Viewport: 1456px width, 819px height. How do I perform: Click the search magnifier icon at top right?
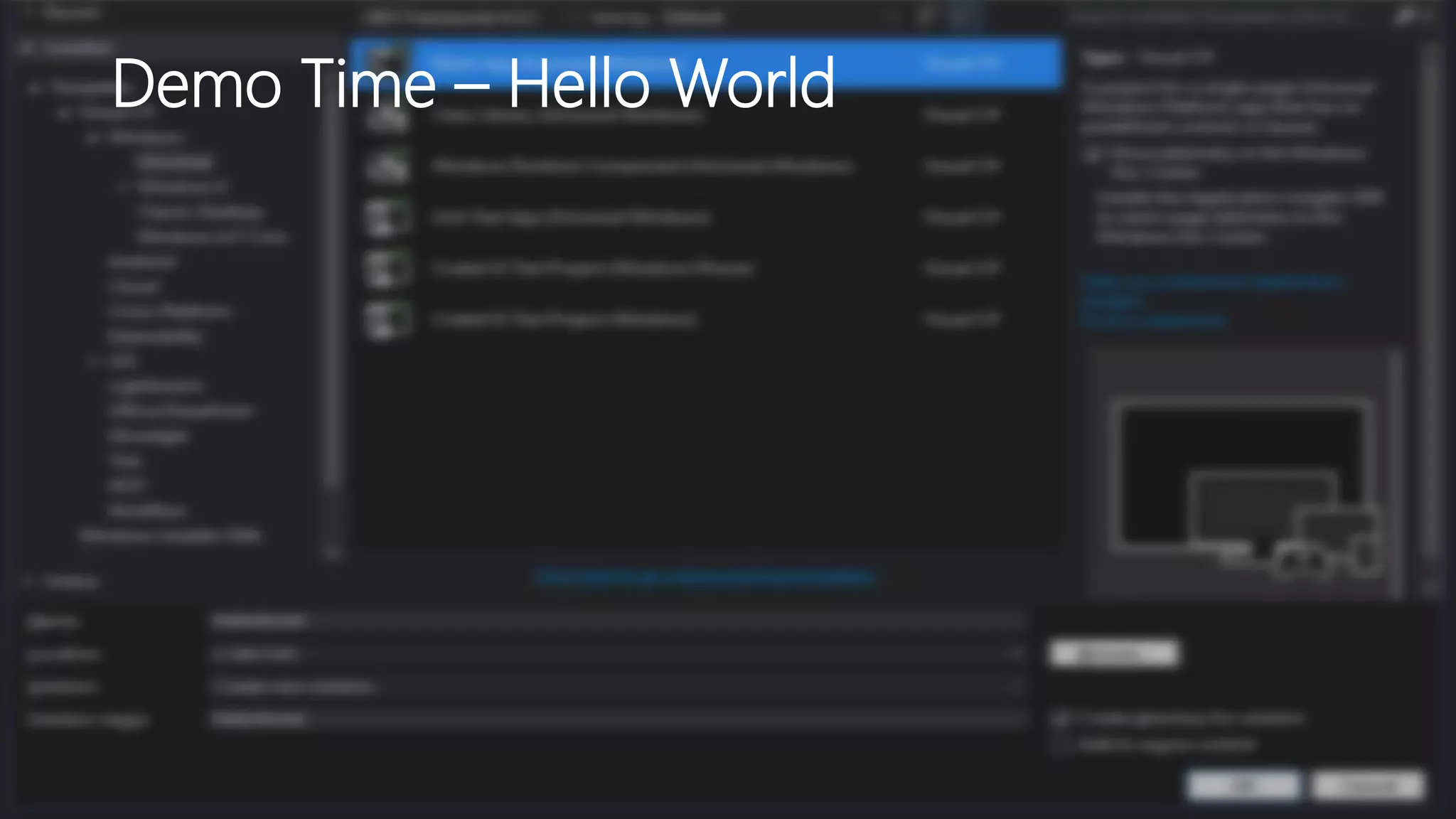[x=1404, y=16]
